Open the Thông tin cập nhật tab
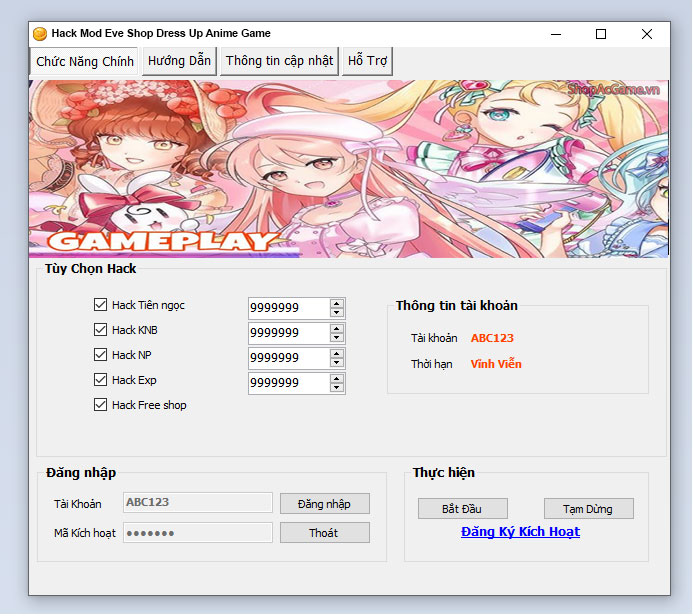 (279, 61)
